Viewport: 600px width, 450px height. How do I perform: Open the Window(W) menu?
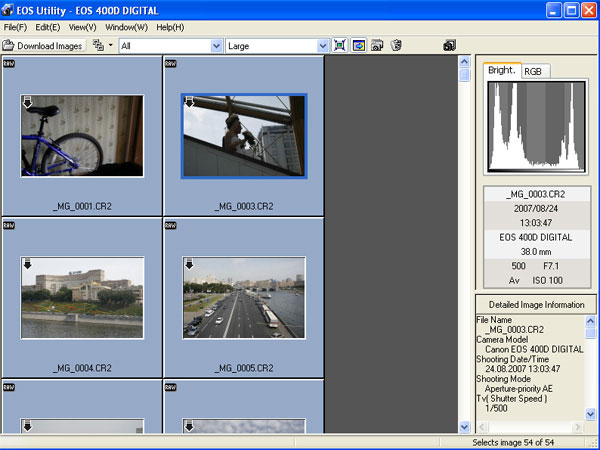click(126, 28)
